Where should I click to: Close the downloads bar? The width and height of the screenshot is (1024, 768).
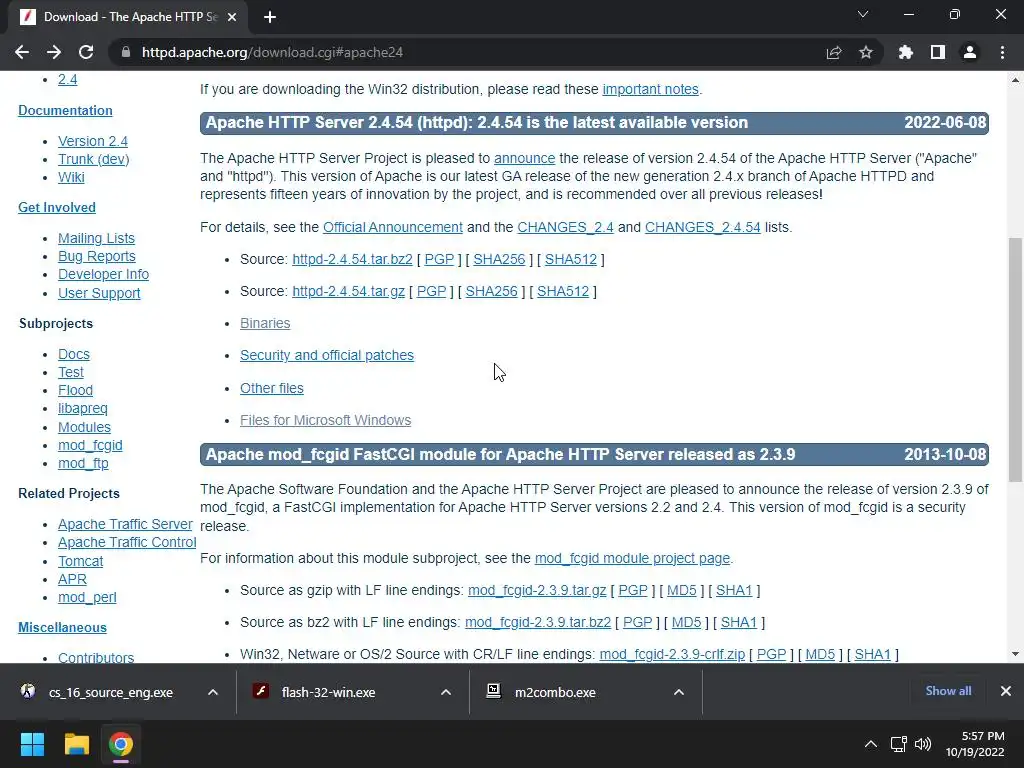click(1006, 691)
